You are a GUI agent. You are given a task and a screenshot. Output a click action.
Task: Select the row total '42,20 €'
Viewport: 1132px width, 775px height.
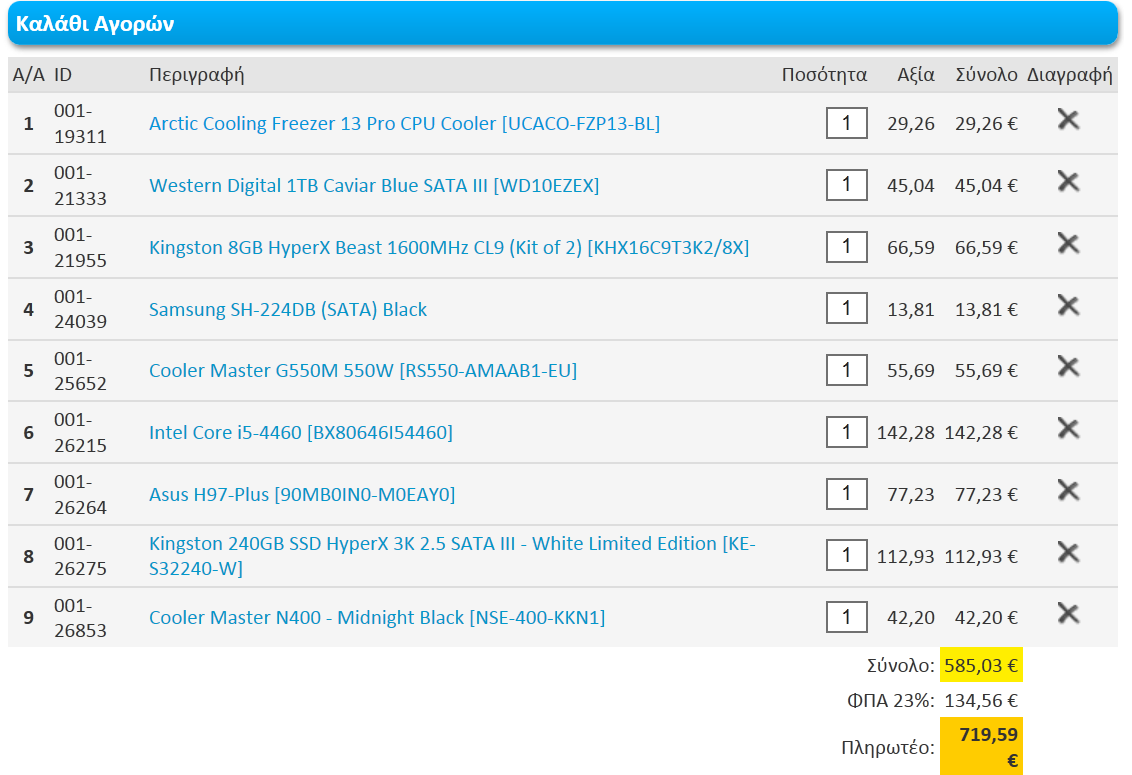pos(986,618)
